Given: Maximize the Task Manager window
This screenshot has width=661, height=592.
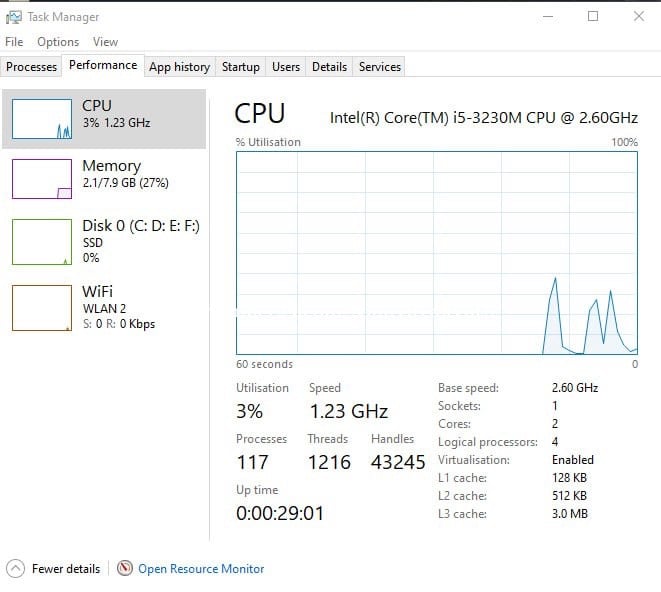Looking at the screenshot, I should coord(593,16).
